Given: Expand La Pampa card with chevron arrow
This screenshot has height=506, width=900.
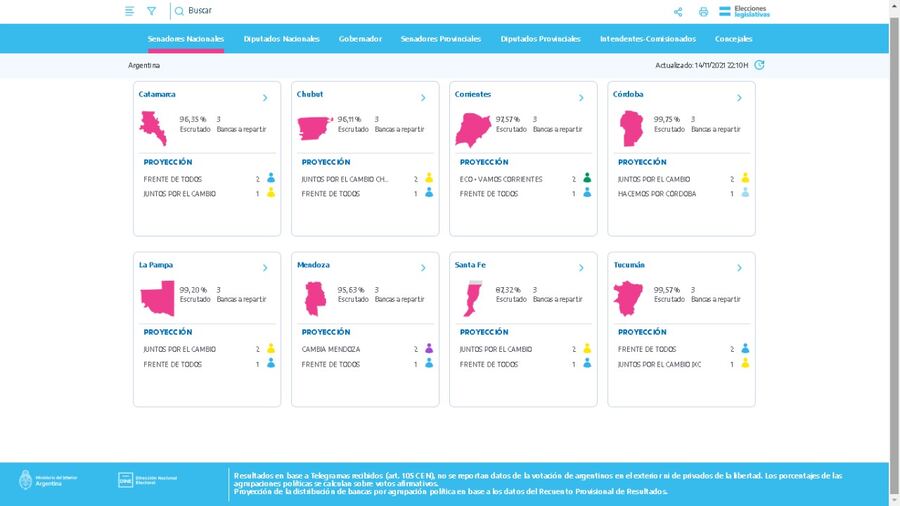Looking at the screenshot, I should (x=265, y=268).
